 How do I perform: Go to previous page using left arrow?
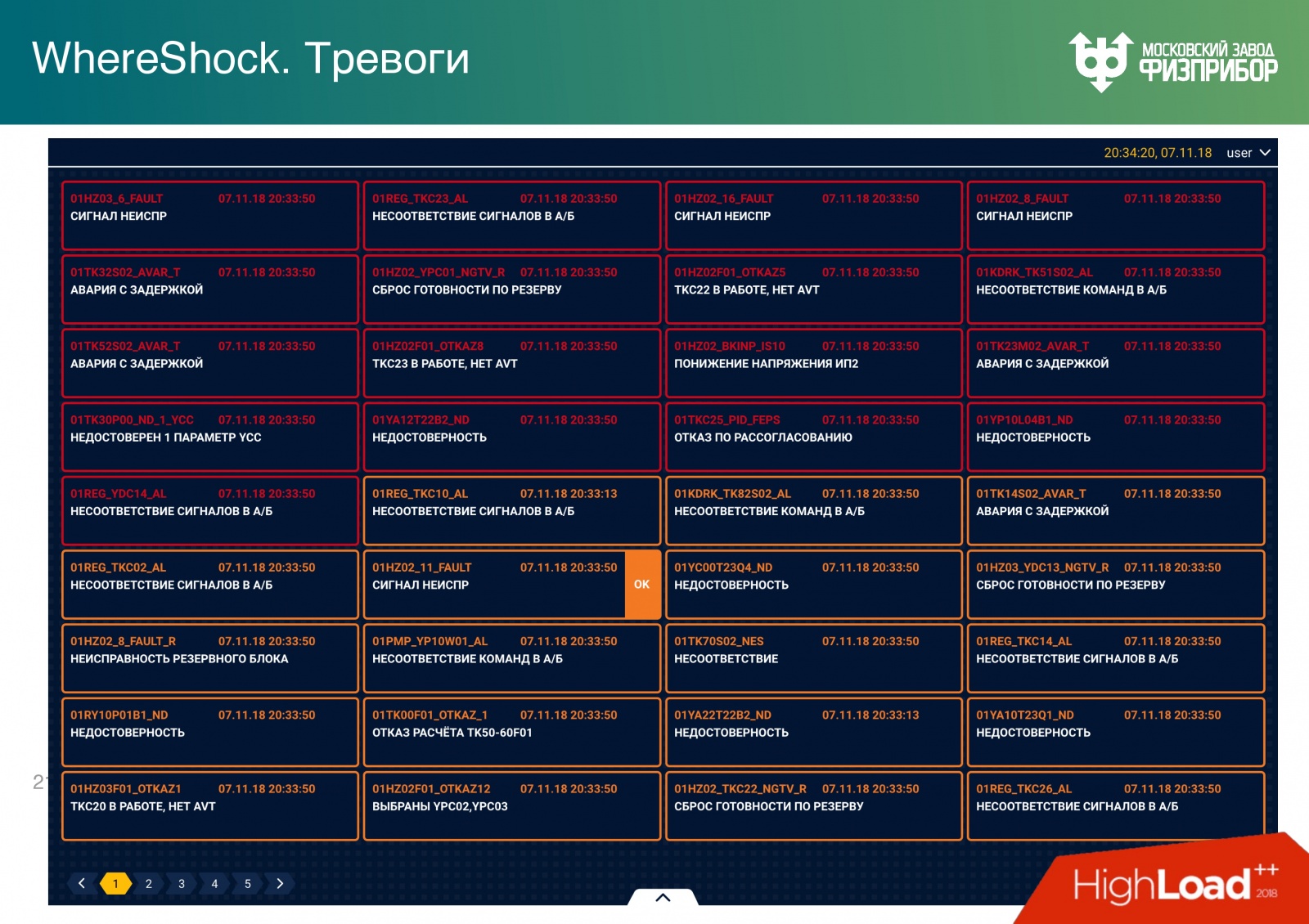80,884
